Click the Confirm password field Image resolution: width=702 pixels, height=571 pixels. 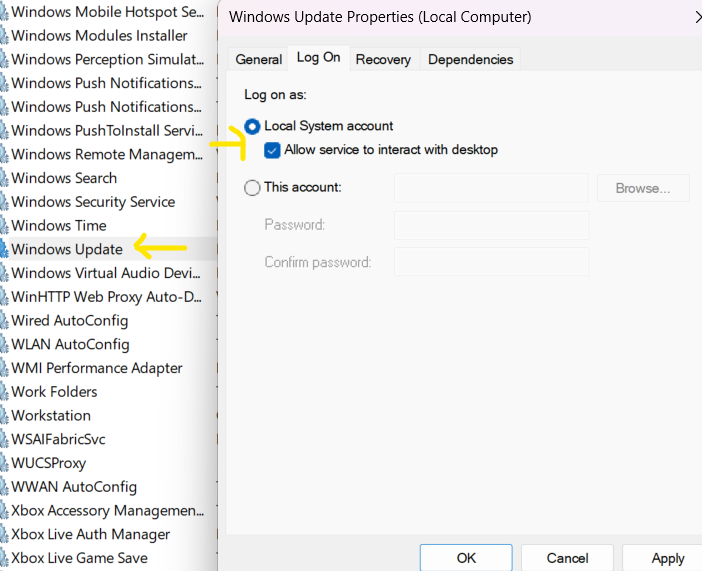491,262
